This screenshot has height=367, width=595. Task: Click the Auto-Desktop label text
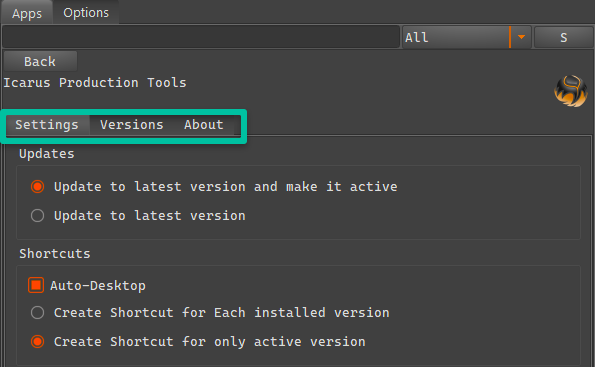click(x=98, y=286)
